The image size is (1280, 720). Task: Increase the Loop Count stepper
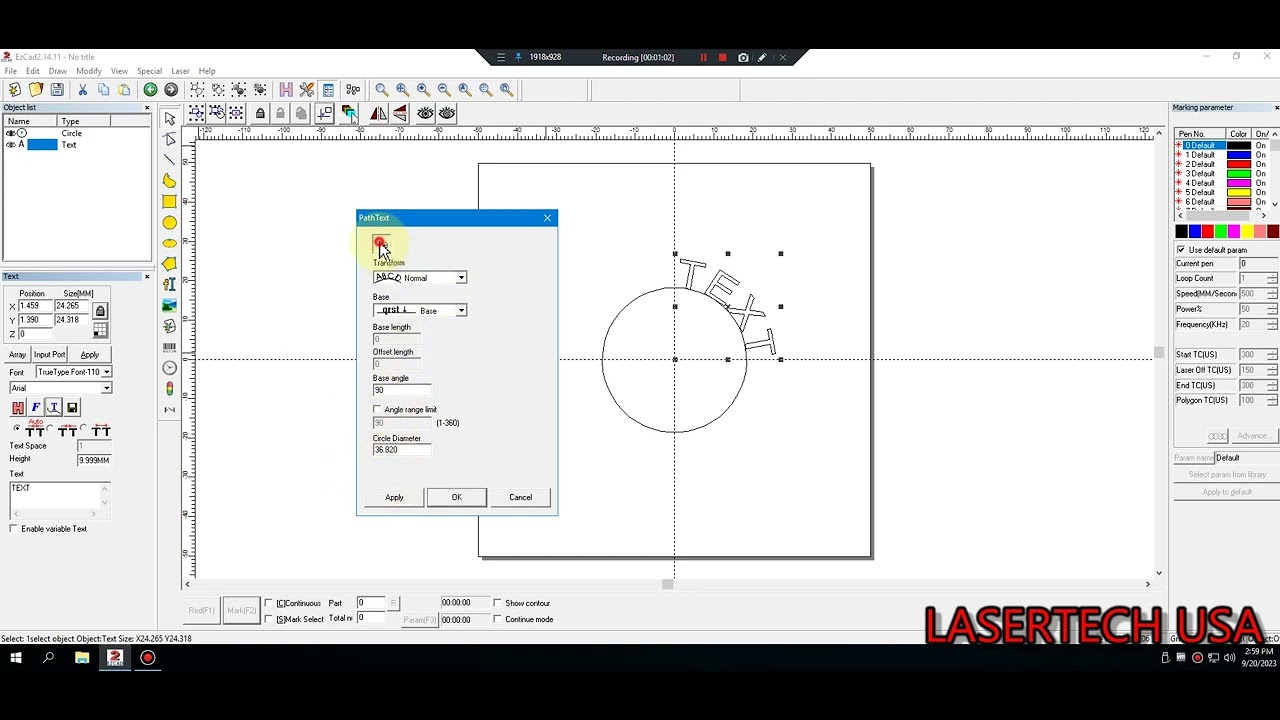coord(1272,276)
